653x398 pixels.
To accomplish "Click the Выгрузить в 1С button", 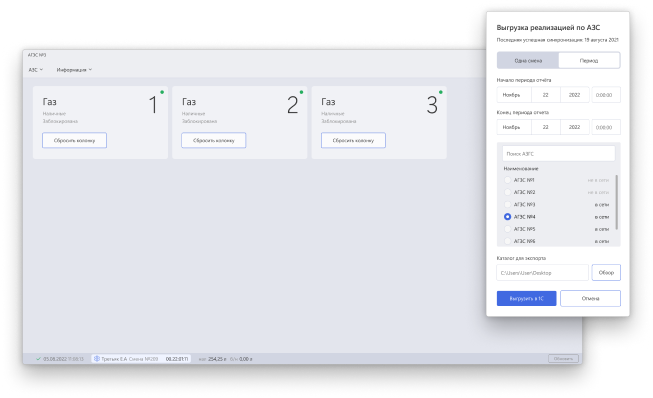I will point(526,298).
